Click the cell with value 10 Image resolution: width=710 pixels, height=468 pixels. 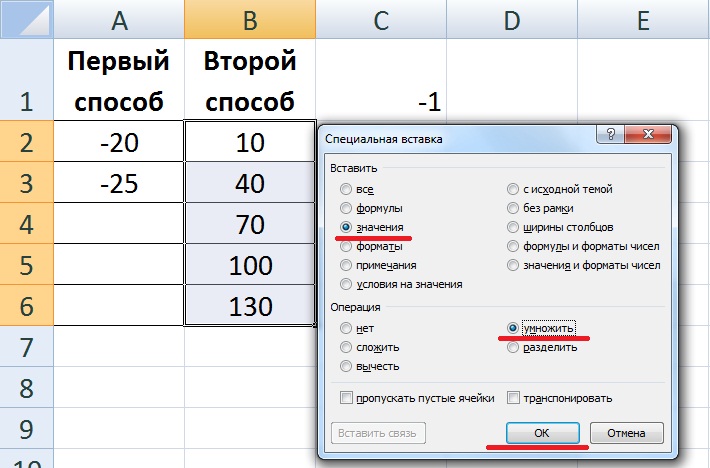tap(250, 141)
